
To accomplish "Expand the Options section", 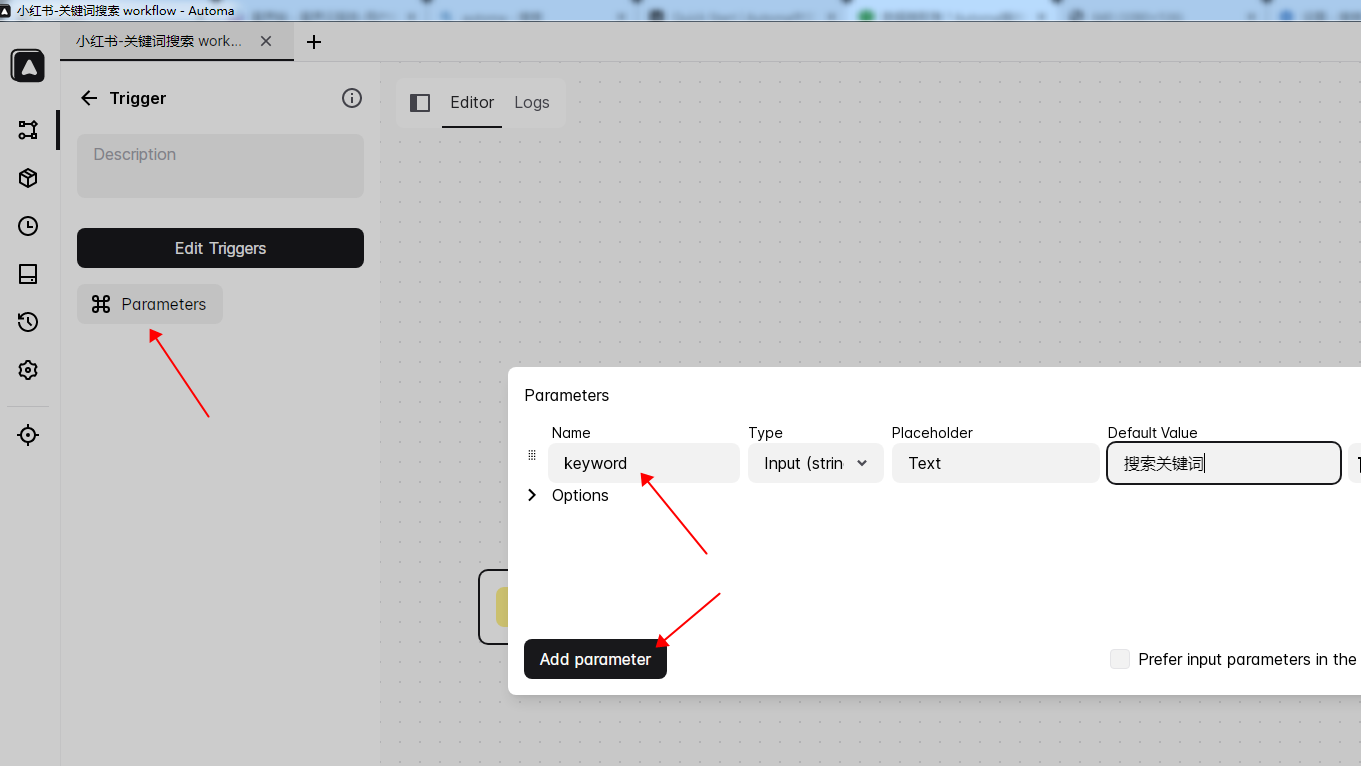I will [567, 495].
